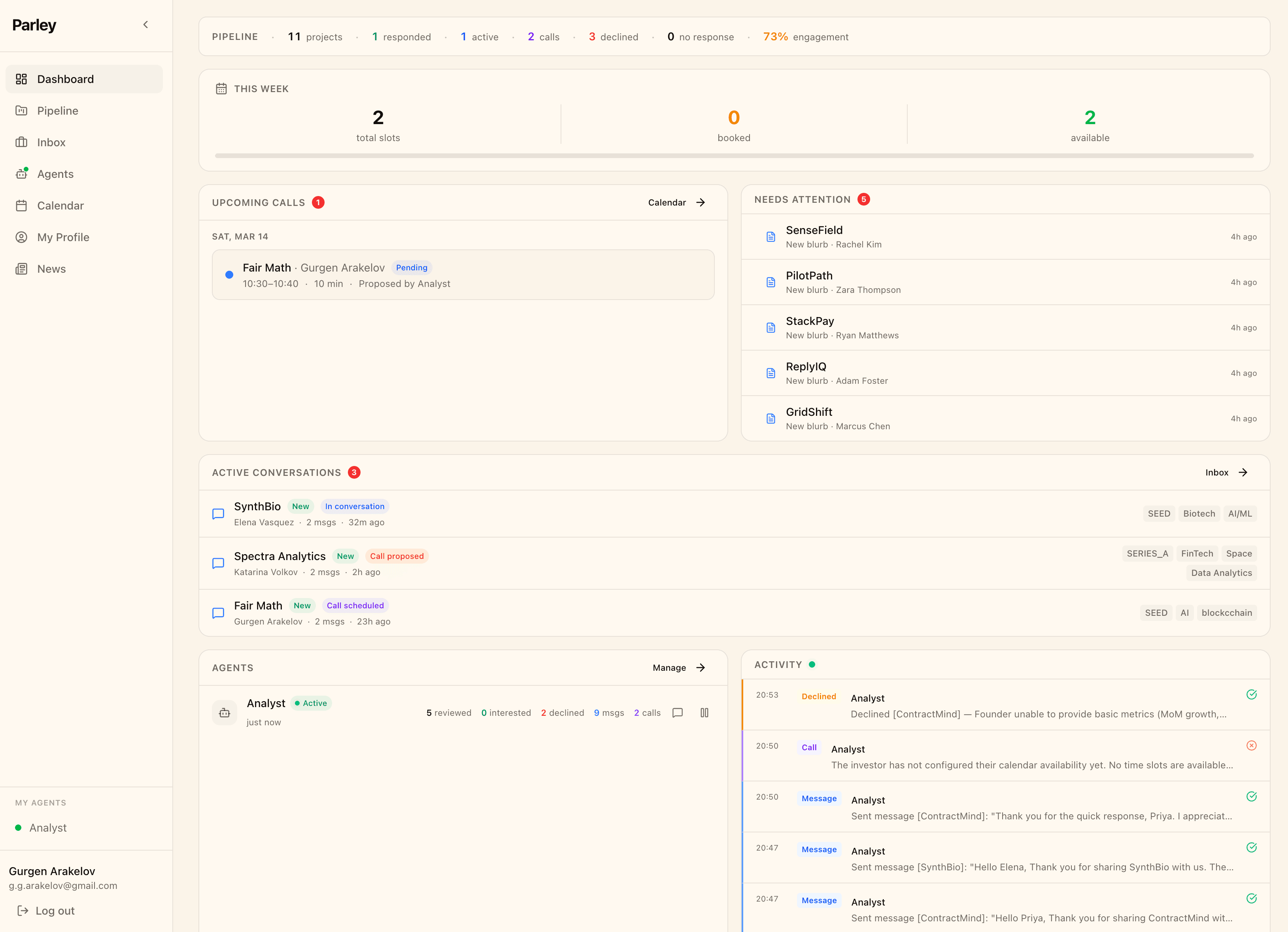Open Manage in the Agents panel
The width and height of the screenshot is (1288, 932).
[679, 667]
